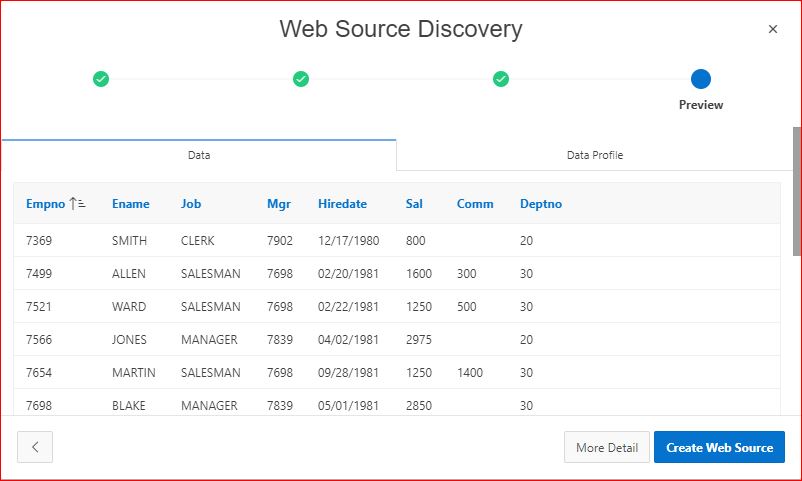Click the ascending sort icon beside Empno
The height and width of the screenshot is (481, 802).
[x=78, y=204]
